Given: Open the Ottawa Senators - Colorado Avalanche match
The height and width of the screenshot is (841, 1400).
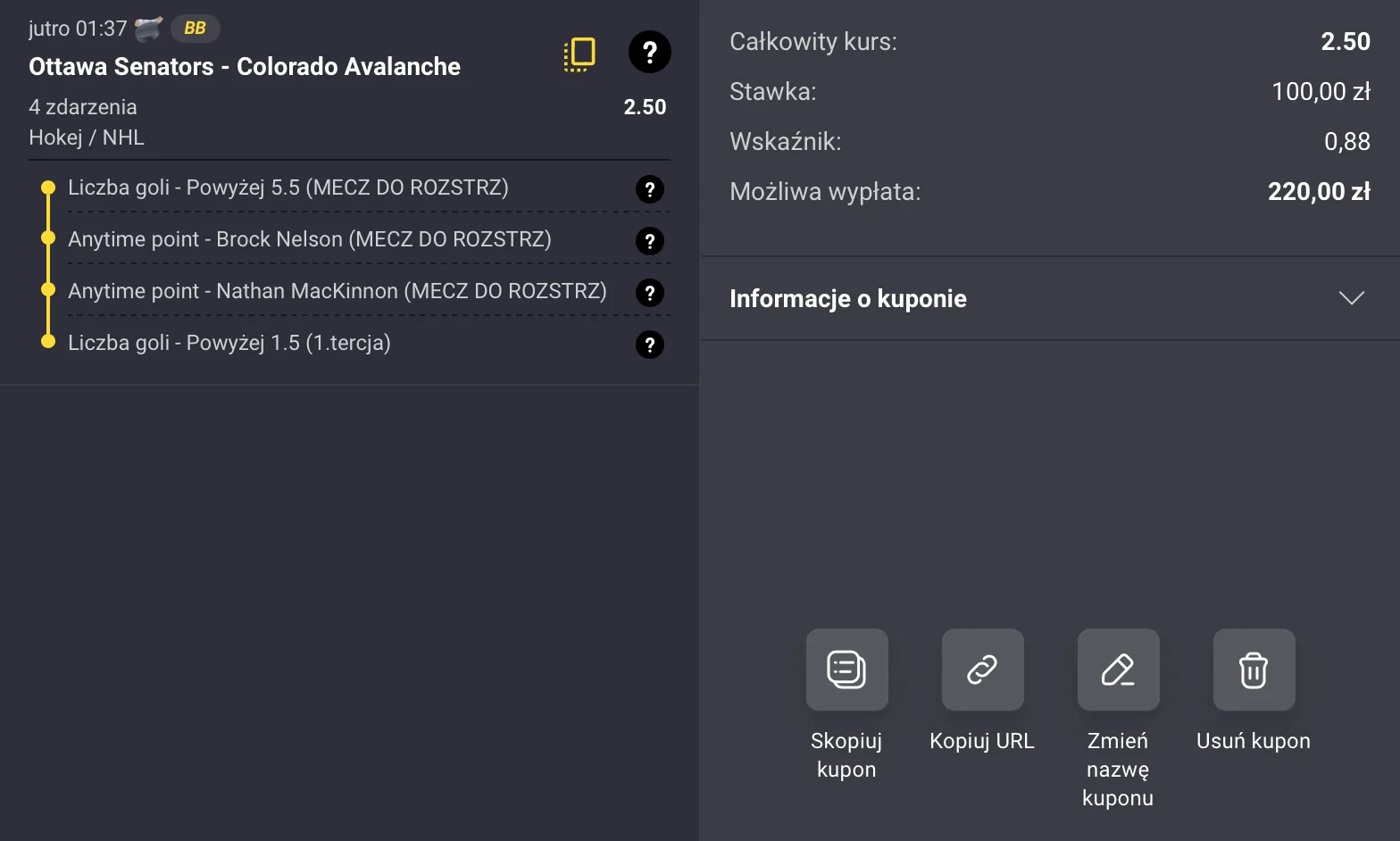Looking at the screenshot, I should [245, 67].
